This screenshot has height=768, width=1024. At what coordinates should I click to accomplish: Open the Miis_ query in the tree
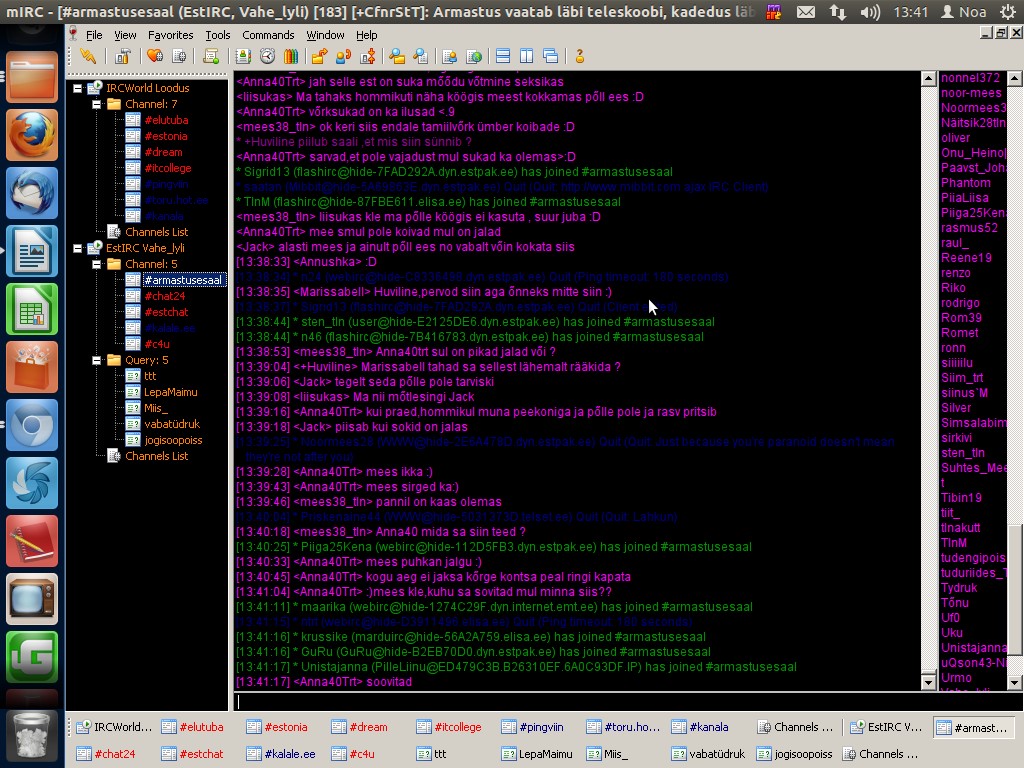coord(156,408)
